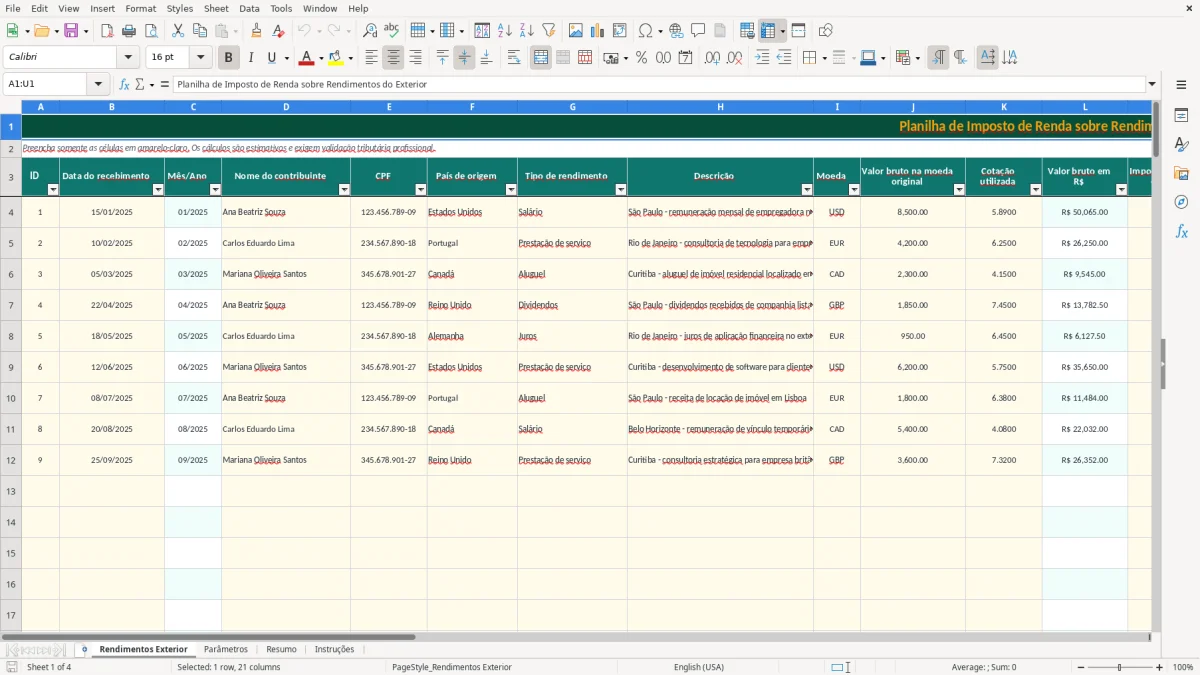This screenshot has width=1200, height=675.
Task: Copy the selection
Action: tap(200, 31)
